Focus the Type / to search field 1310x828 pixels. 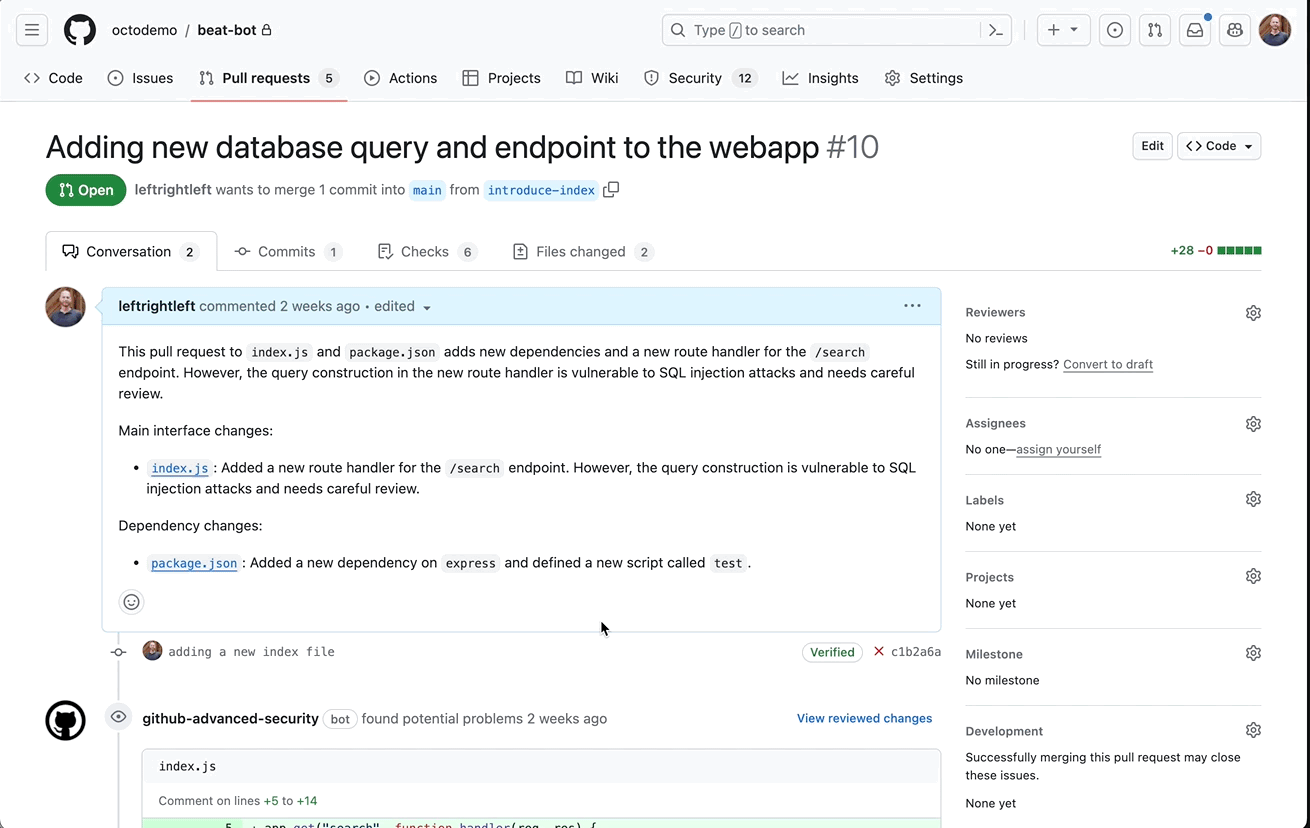(820, 30)
